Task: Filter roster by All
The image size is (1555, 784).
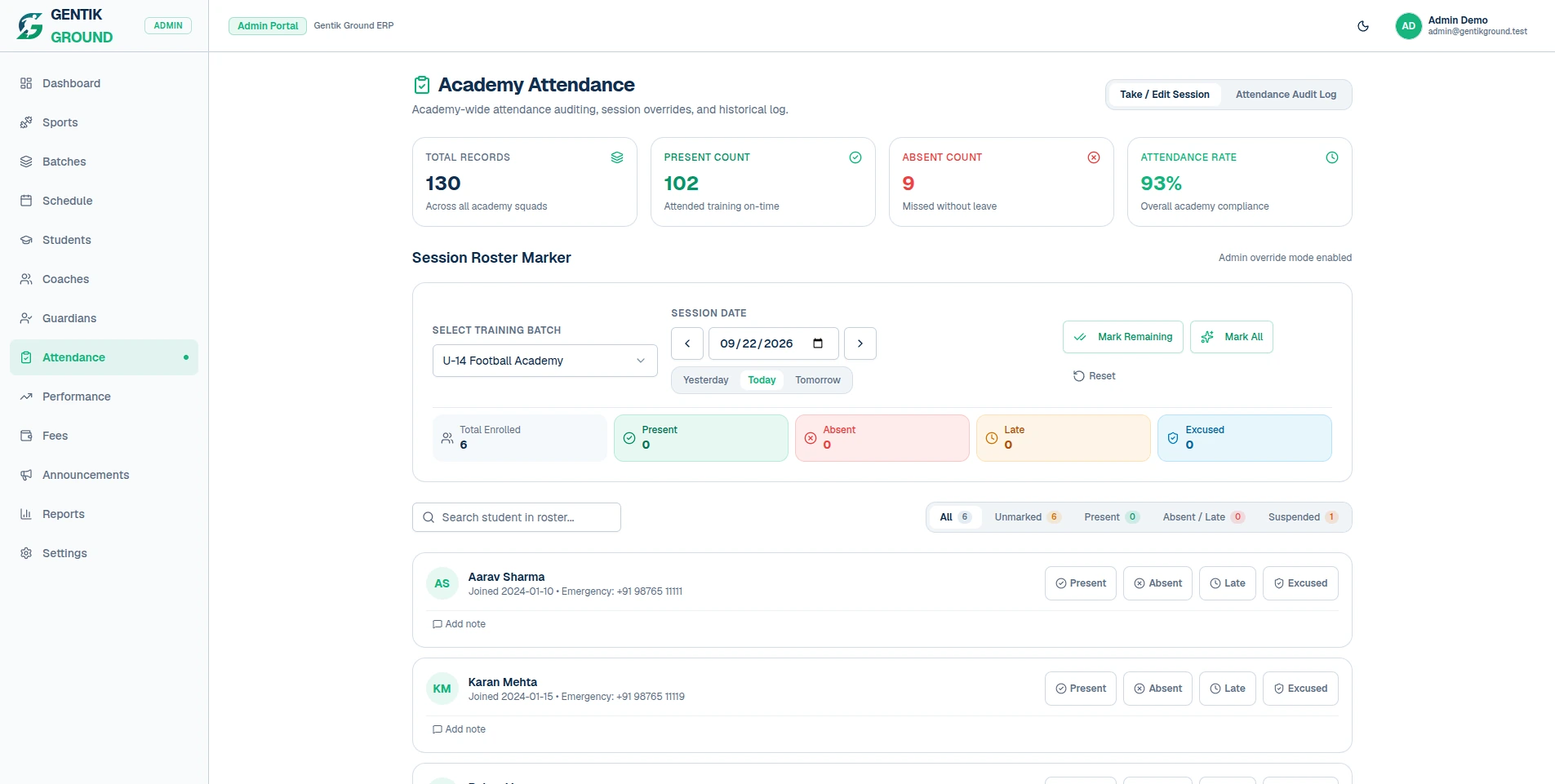Action: (x=955, y=517)
